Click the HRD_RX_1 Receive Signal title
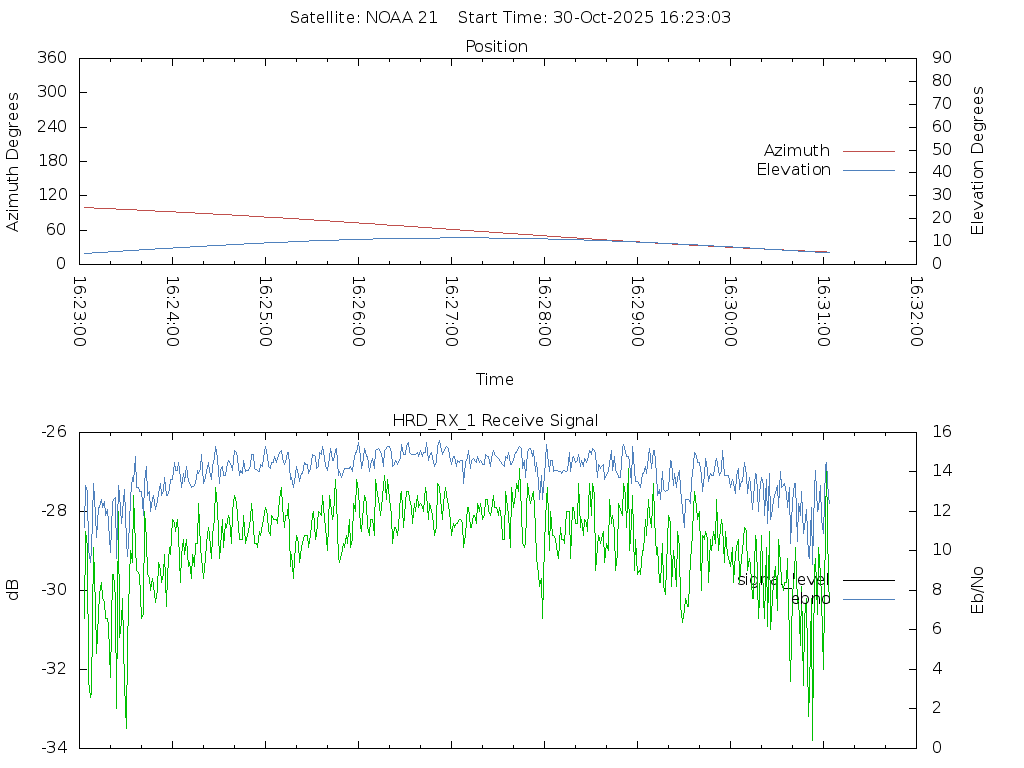 (495, 420)
